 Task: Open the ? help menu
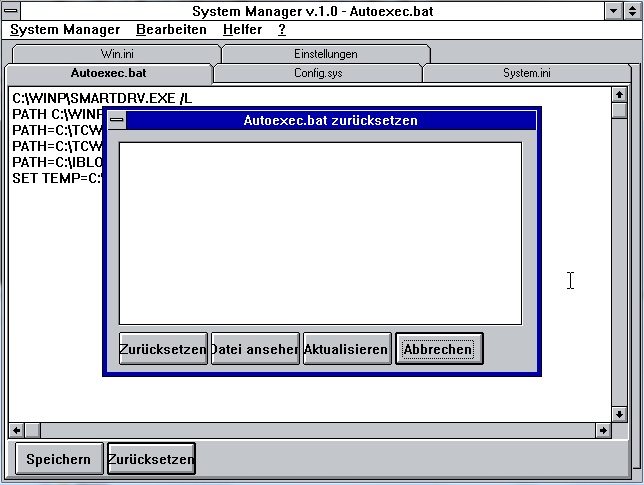coord(282,30)
